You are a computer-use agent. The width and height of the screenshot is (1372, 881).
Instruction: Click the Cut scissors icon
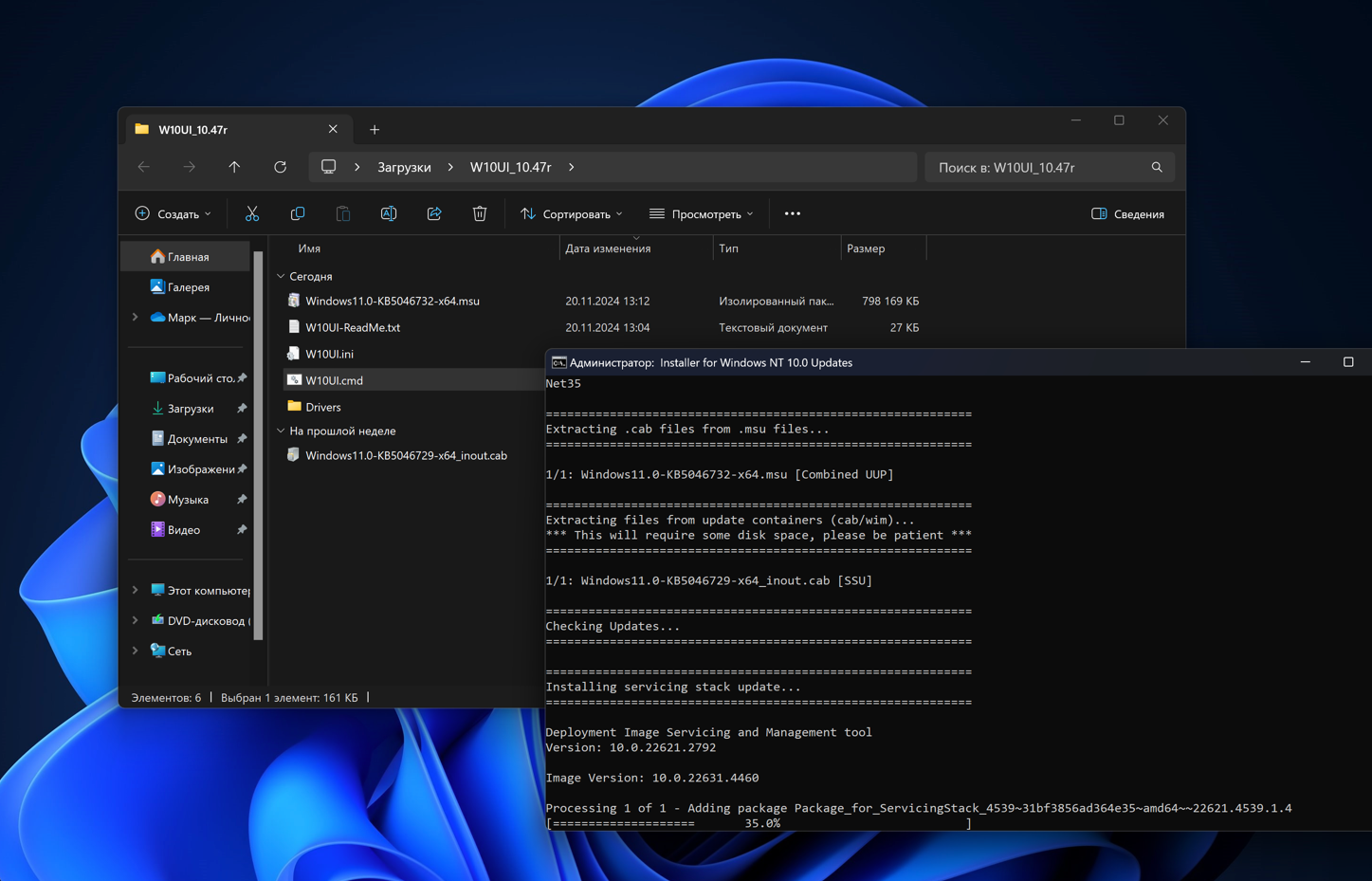pyautogui.click(x=252, y=214)
